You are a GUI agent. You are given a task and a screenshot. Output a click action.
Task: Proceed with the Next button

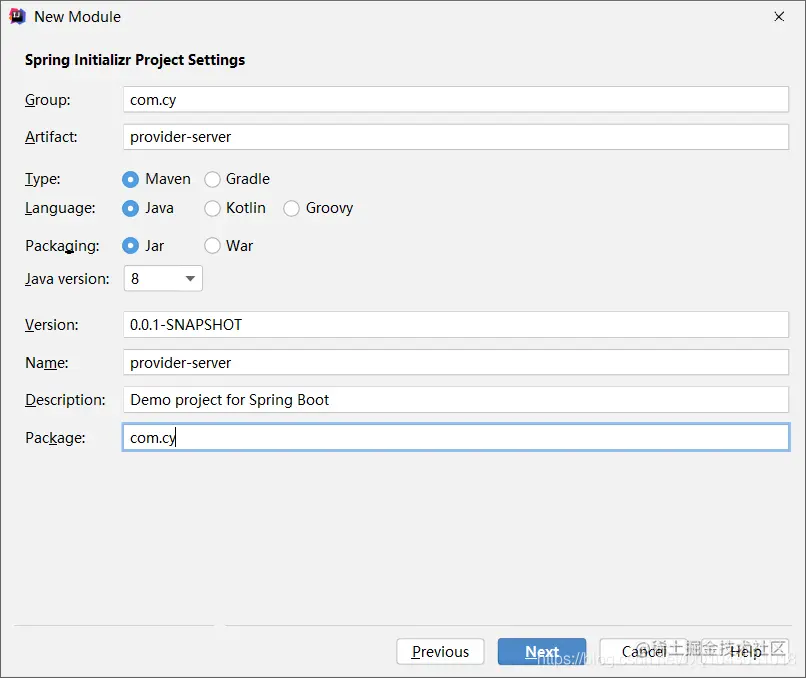[542, 652]
